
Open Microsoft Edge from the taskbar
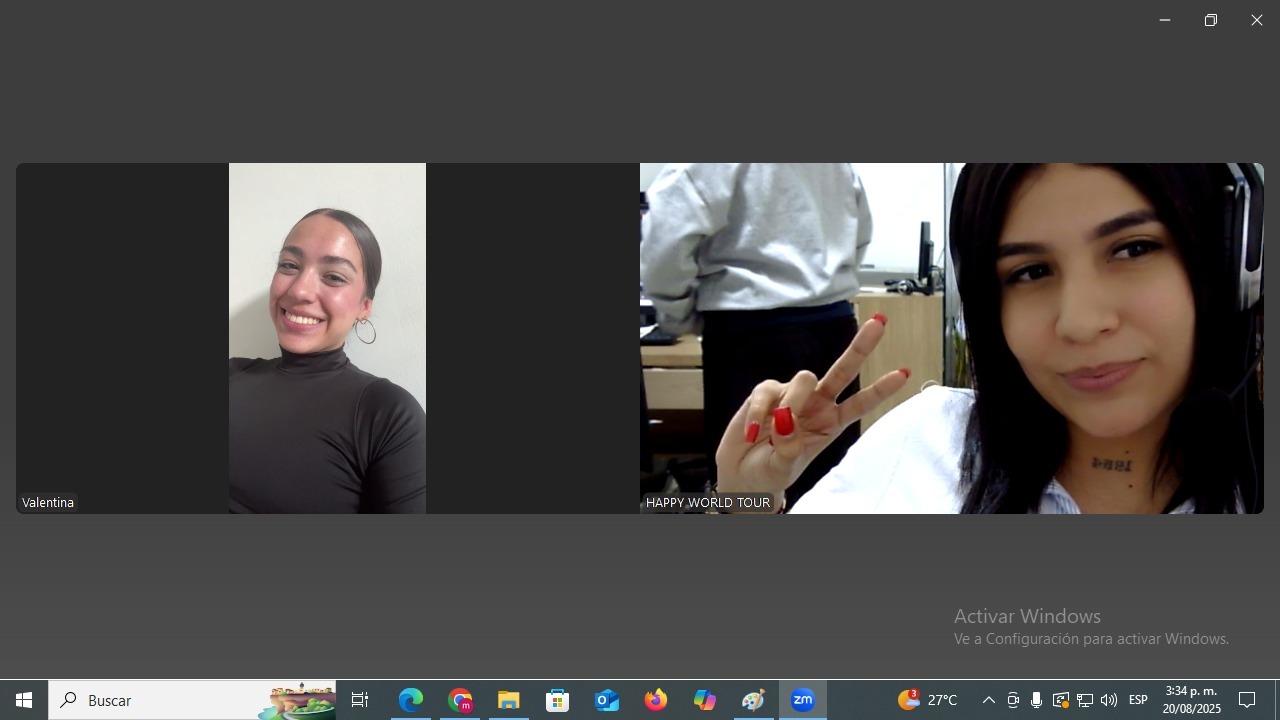click(411, 700)
